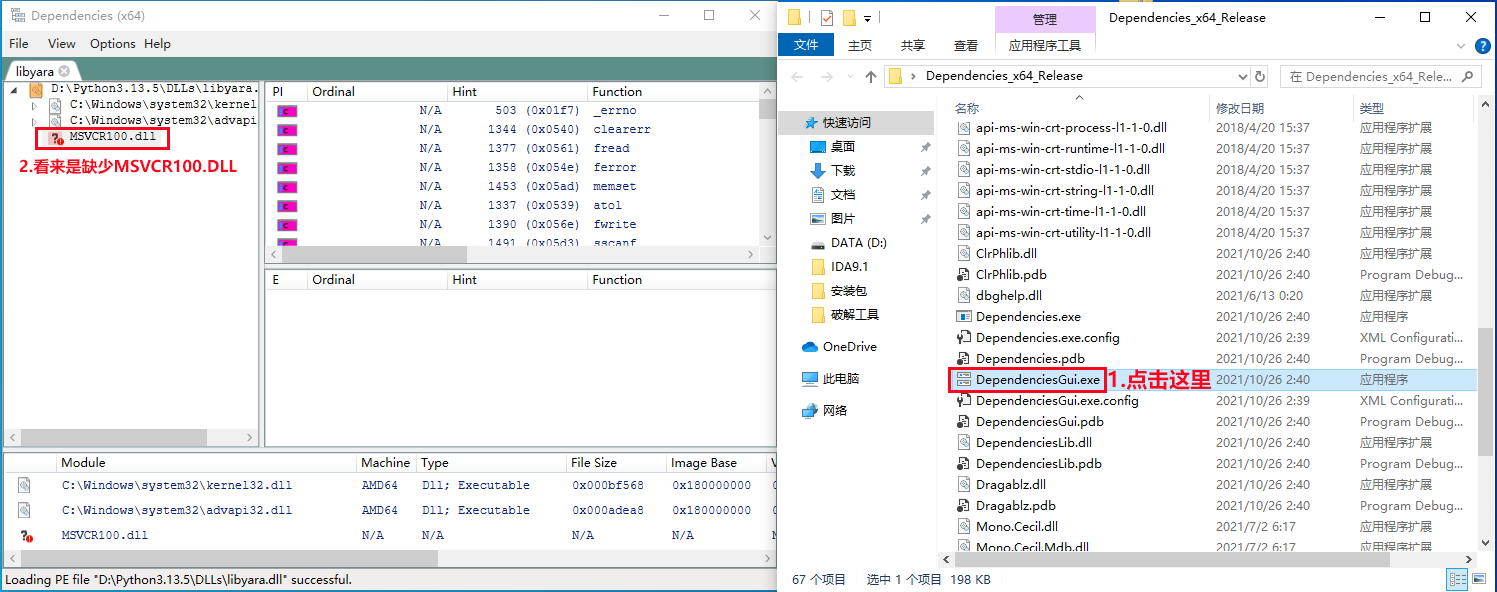The image size is (1497, 592).
Task: Open the address bar history dropdown
Action: point(1243,76)
